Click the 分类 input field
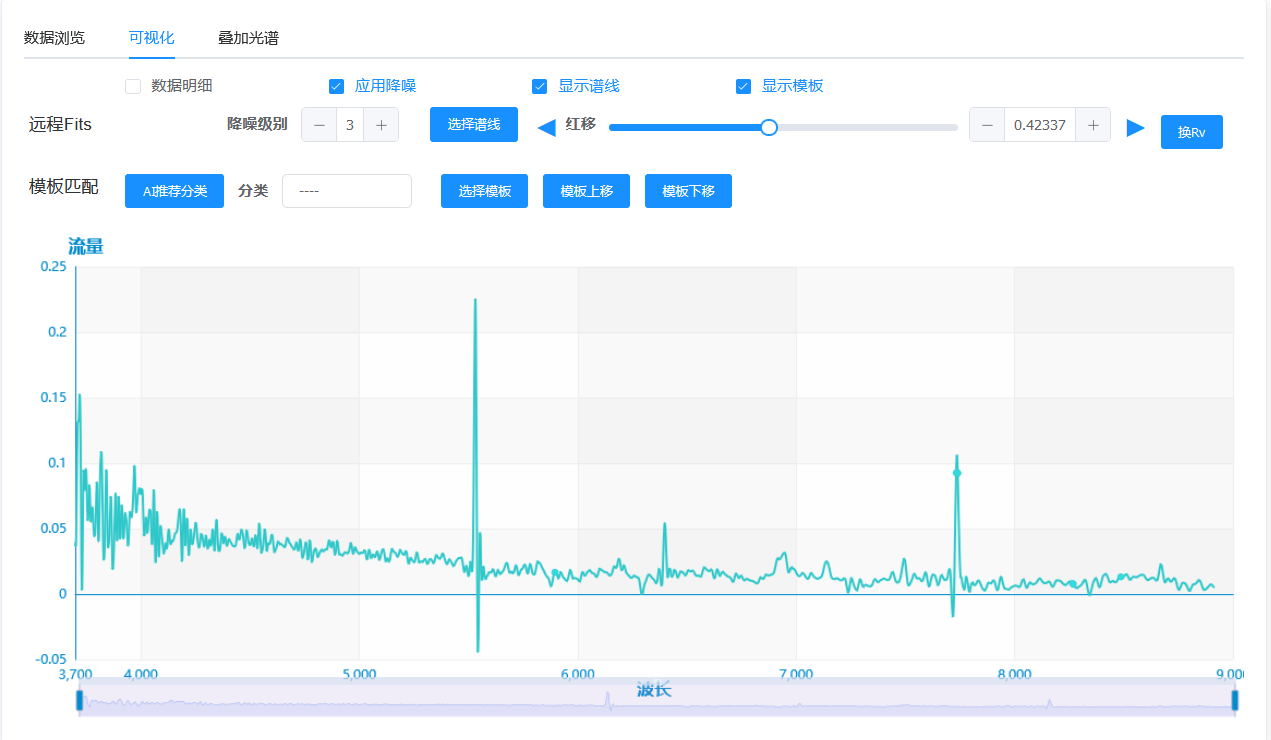This screenshot has height=740, width=1271. pyautogui.click(x=346, y=191)
